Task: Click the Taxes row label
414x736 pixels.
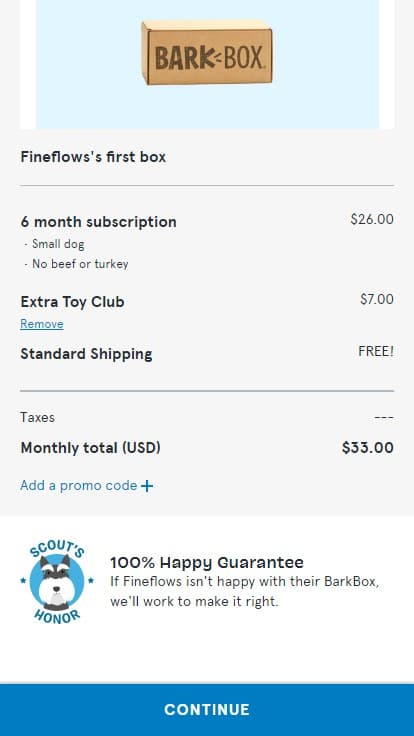Action: (x=38, y=417)
